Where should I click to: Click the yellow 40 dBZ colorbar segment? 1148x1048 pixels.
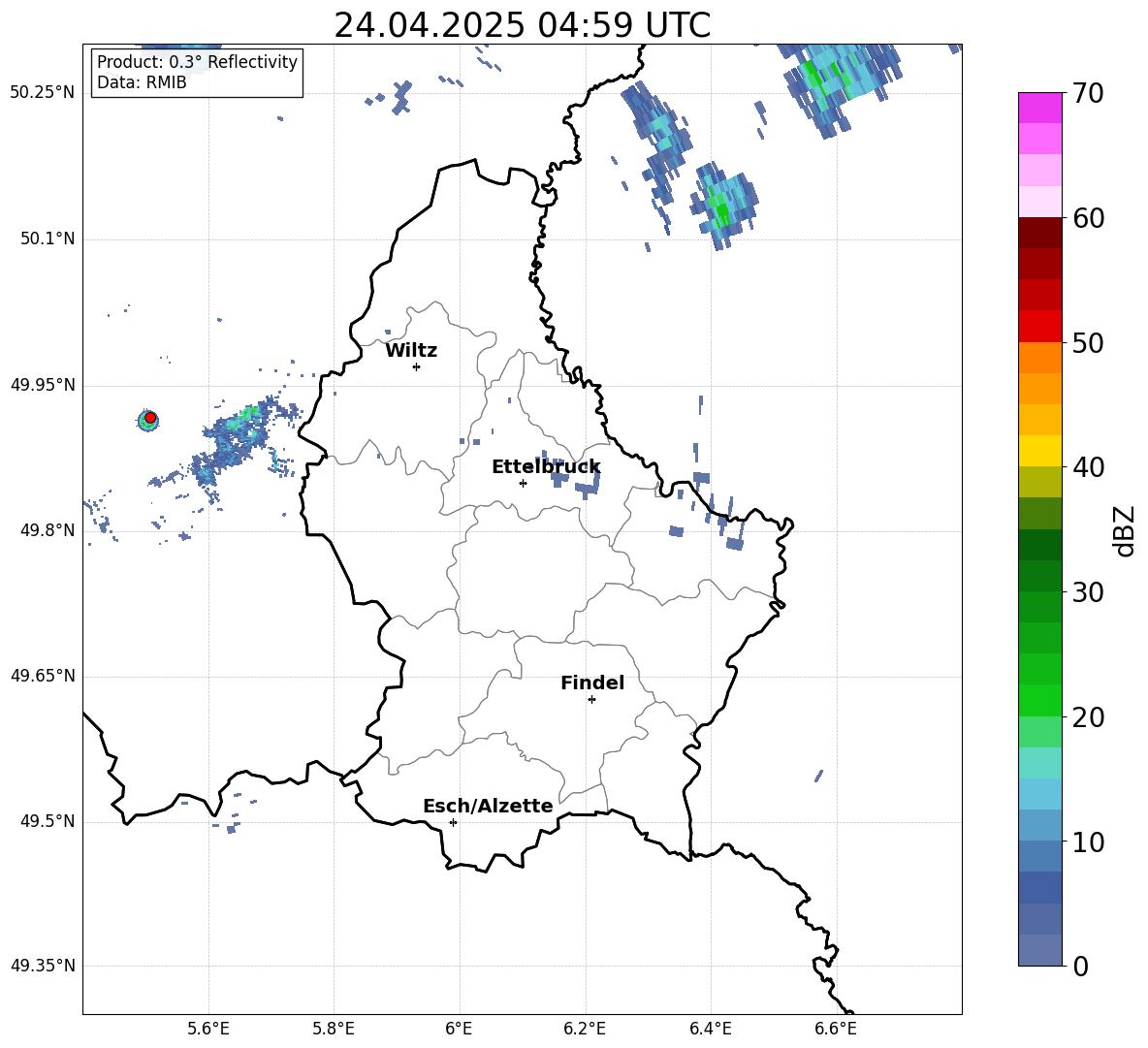click(1039, 452)
